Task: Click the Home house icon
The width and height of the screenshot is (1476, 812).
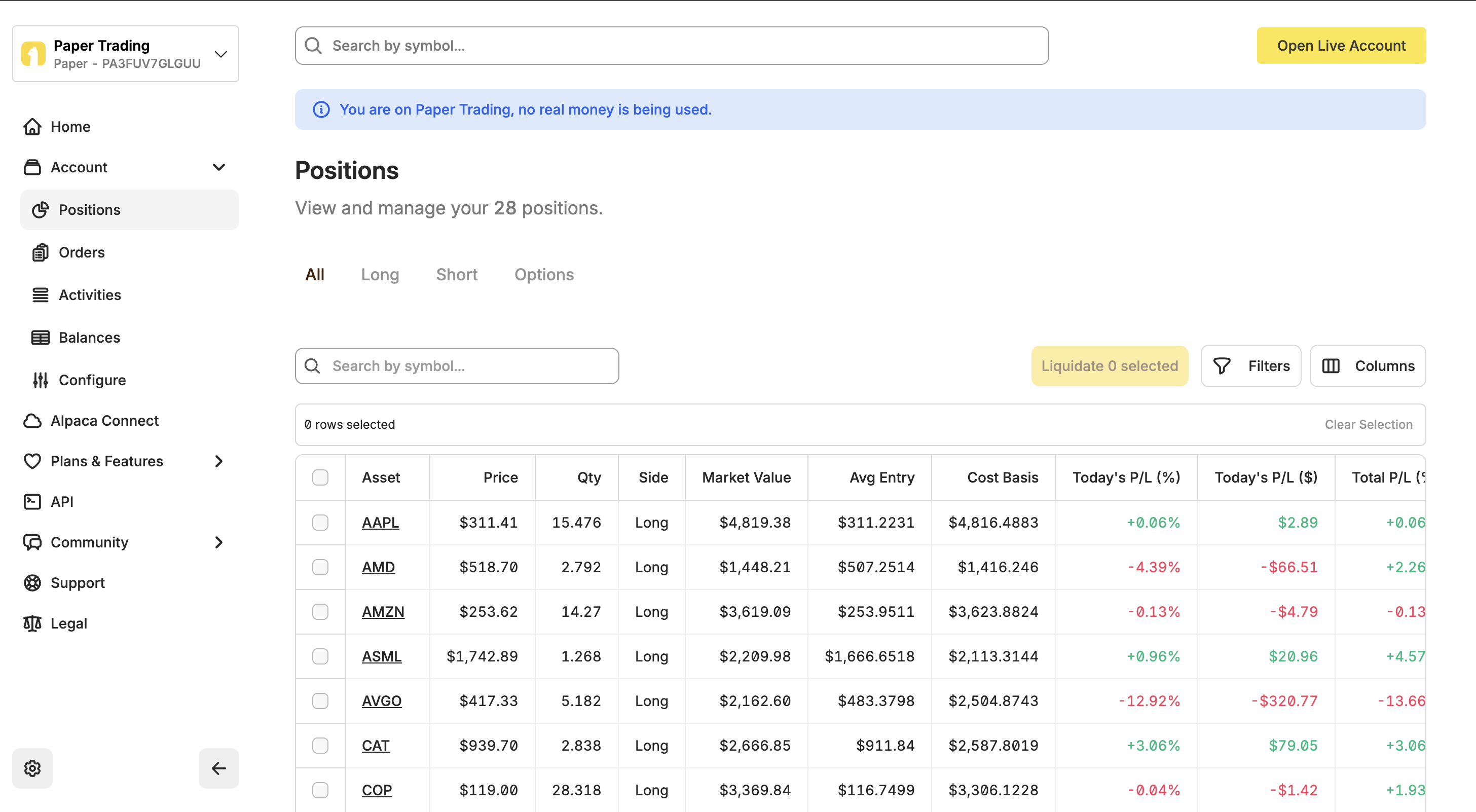Action: coord(32,127)
